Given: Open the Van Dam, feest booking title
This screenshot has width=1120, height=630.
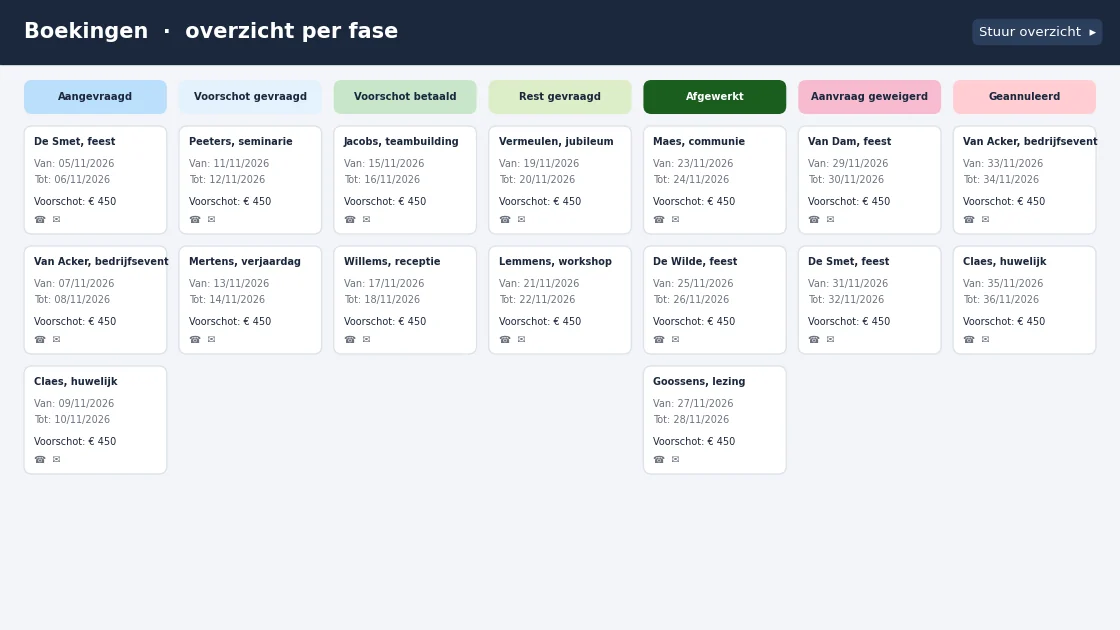Looking at the screenshot, I should (x=849, y=141).
